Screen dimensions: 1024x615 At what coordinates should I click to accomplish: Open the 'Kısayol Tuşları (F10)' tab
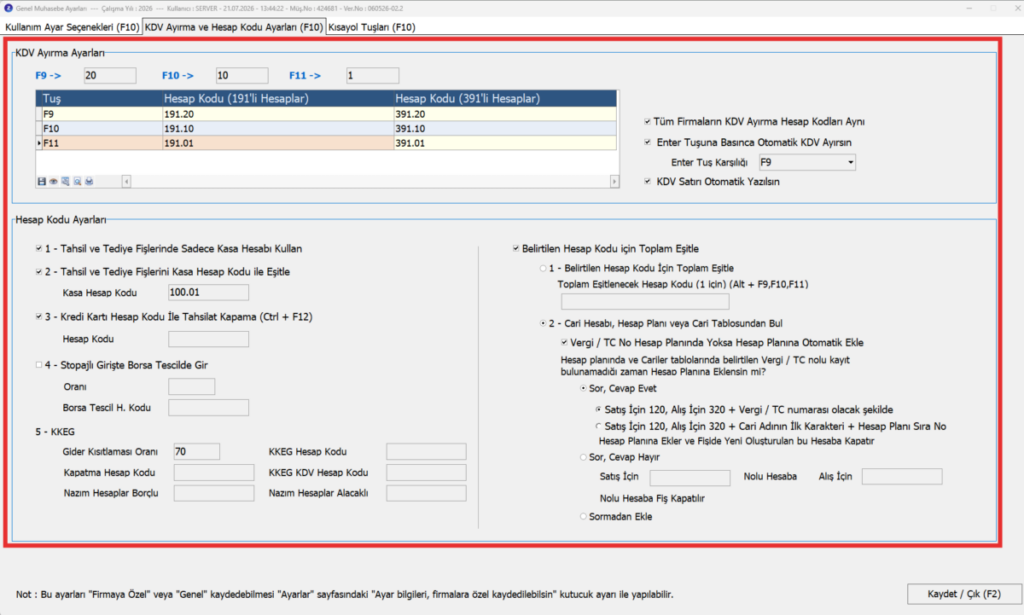coord(372,27)
